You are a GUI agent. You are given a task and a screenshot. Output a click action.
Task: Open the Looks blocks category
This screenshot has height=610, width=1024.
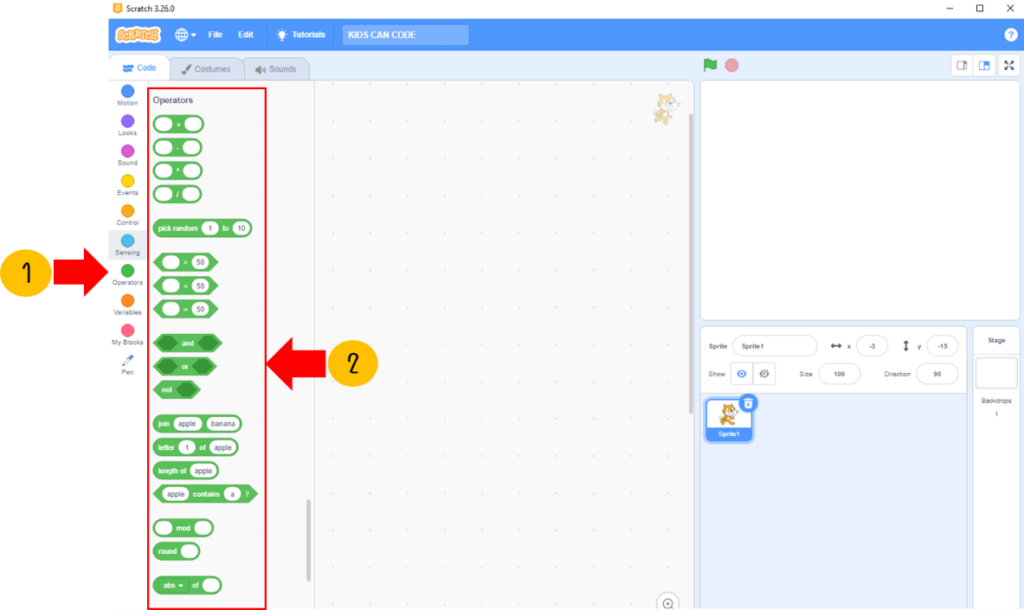click(x=128, y=122)
